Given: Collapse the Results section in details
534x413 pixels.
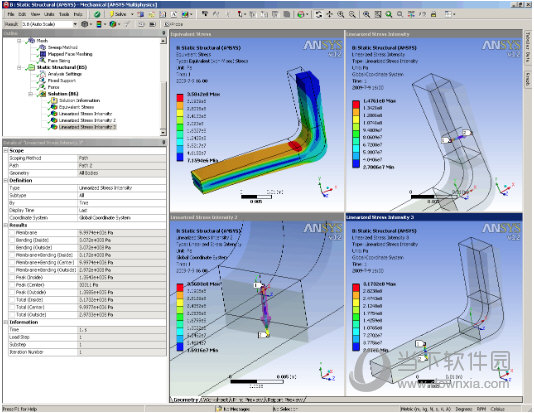Looking at the screenshot, I should point(6,225).
